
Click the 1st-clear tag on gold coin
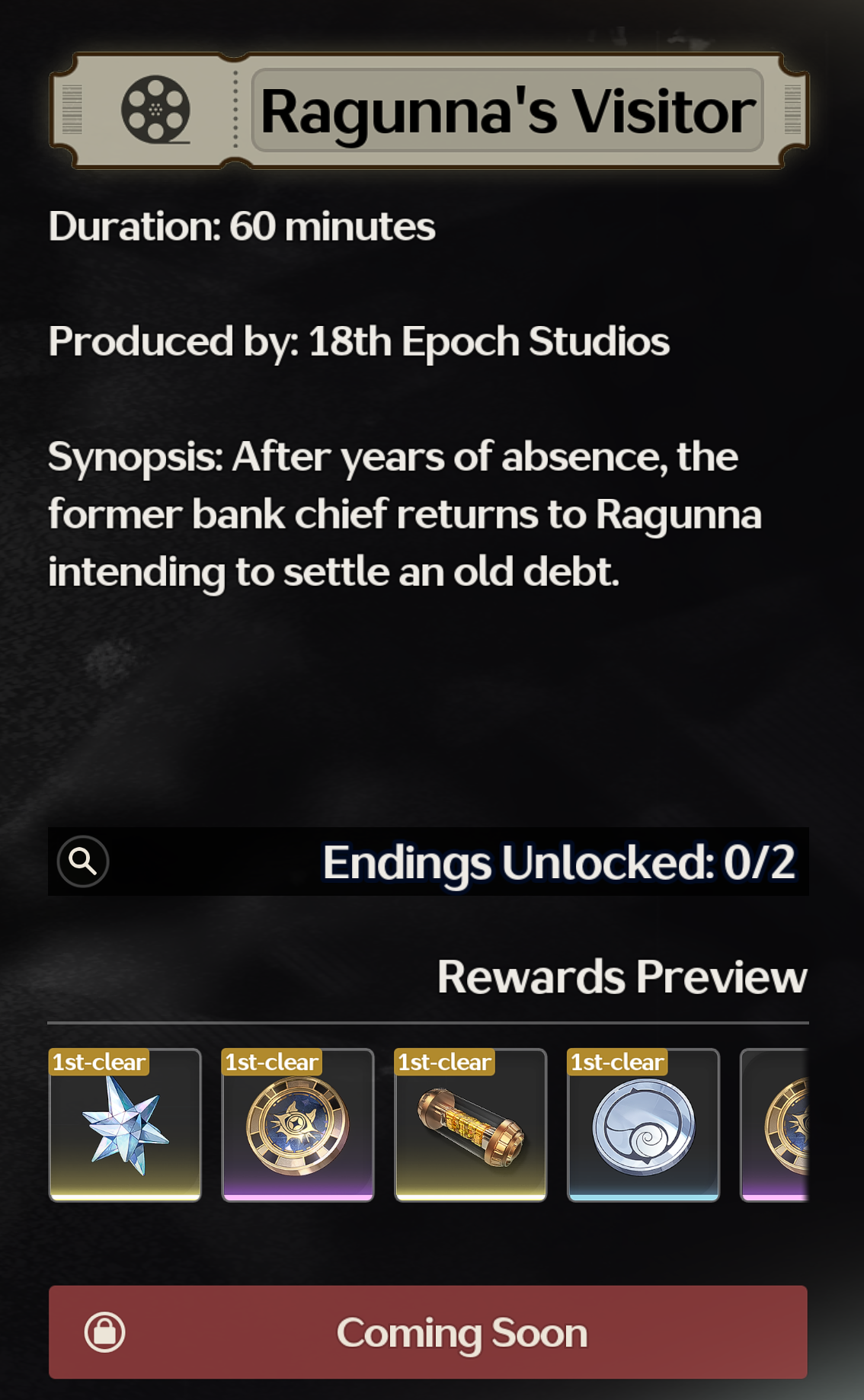click(272, 1062)
